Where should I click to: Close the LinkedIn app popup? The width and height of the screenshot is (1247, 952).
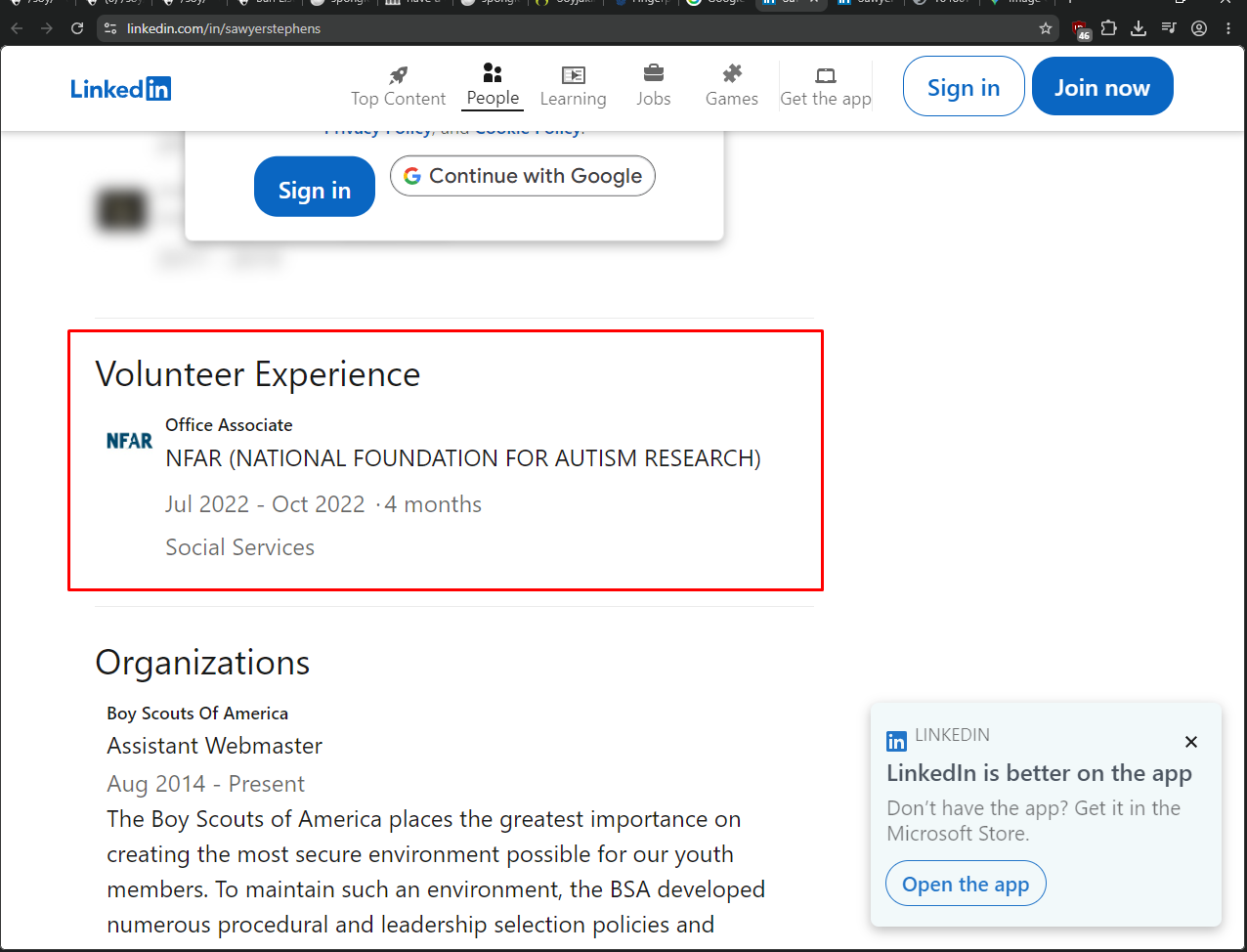tap(1191, 742)
